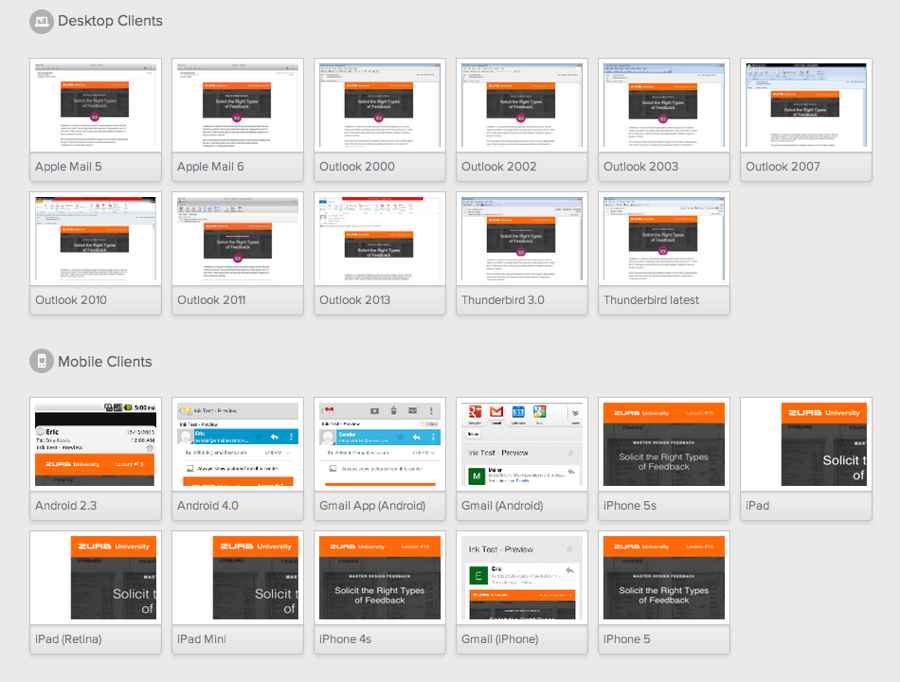Open the Outlook 2013 preview thumbnail
The height and width of the screenshot is (682, 900).
(x=379, y=239)
